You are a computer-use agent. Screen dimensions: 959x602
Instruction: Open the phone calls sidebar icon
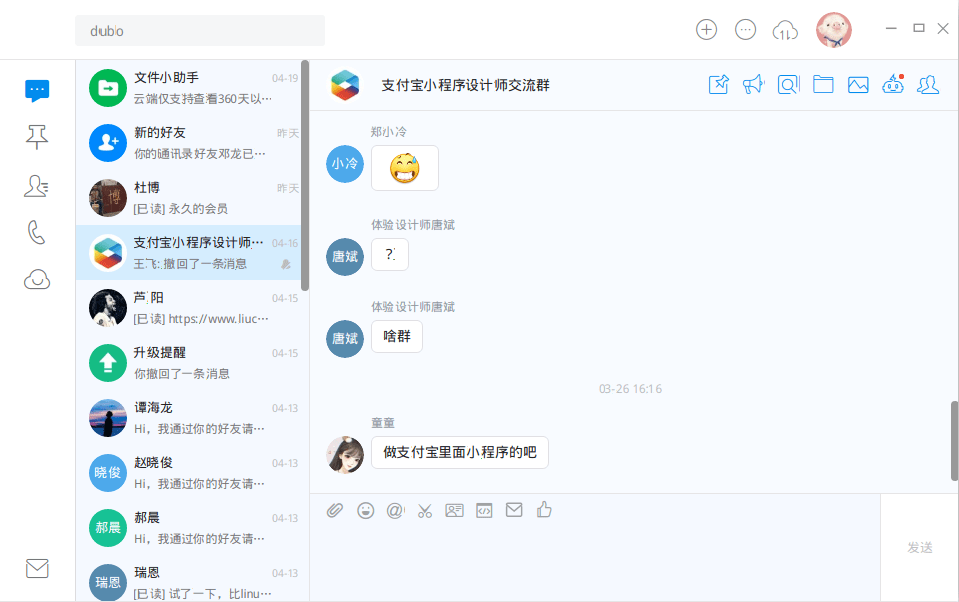point(37,232)
